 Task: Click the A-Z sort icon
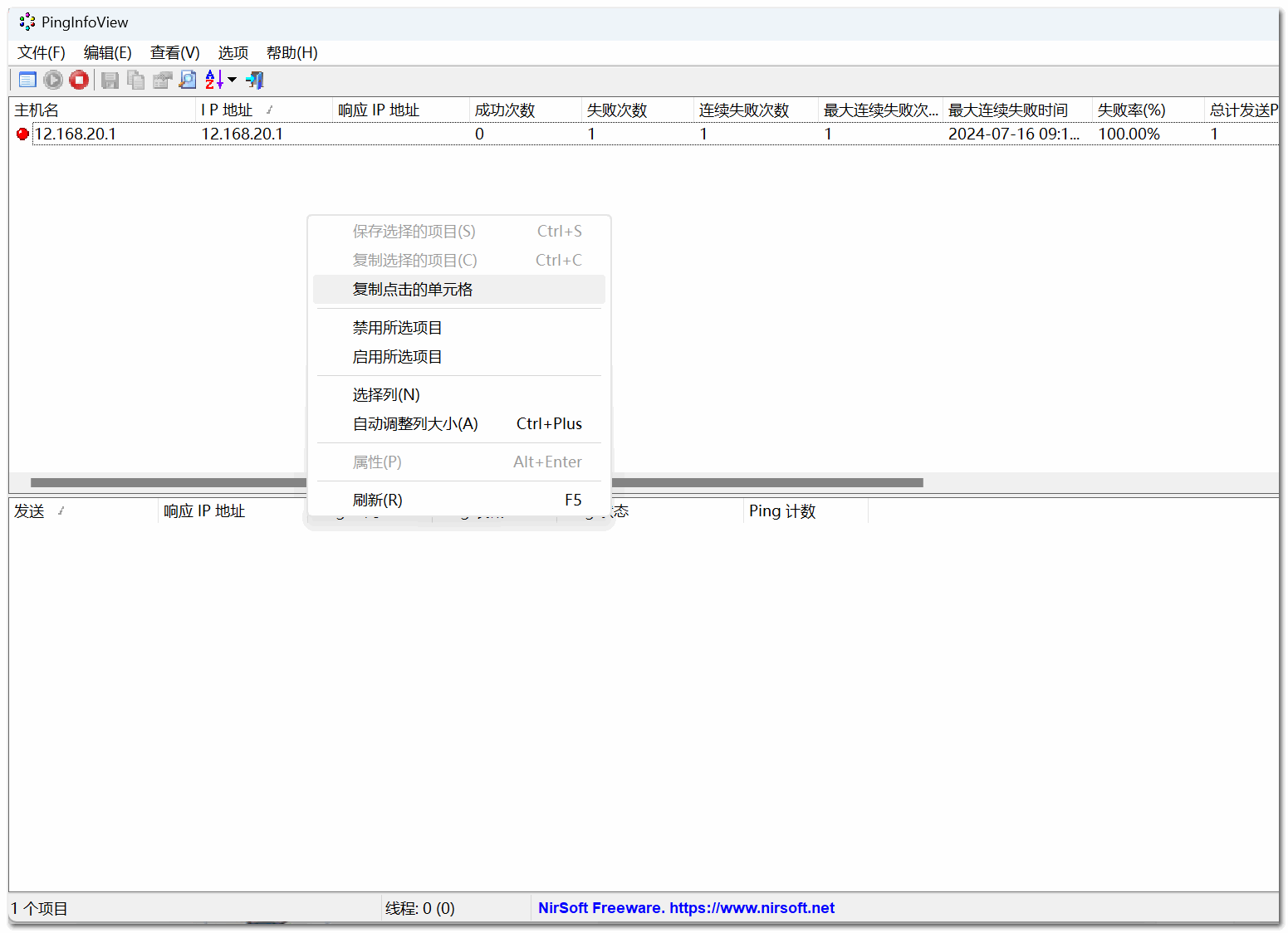click(213, 80)
